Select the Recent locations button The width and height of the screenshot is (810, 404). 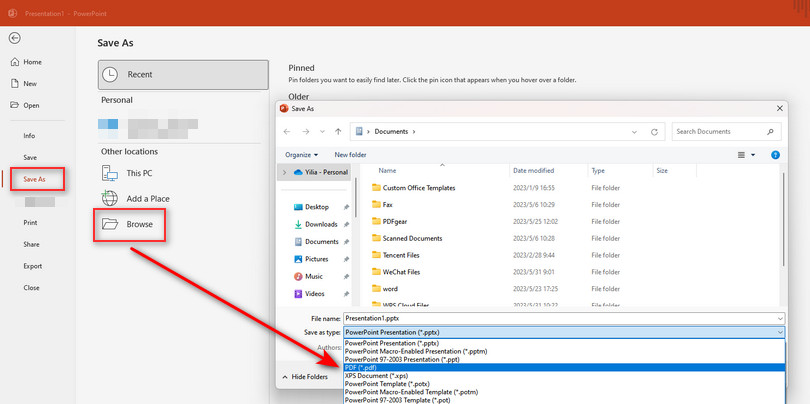[183, 75]
